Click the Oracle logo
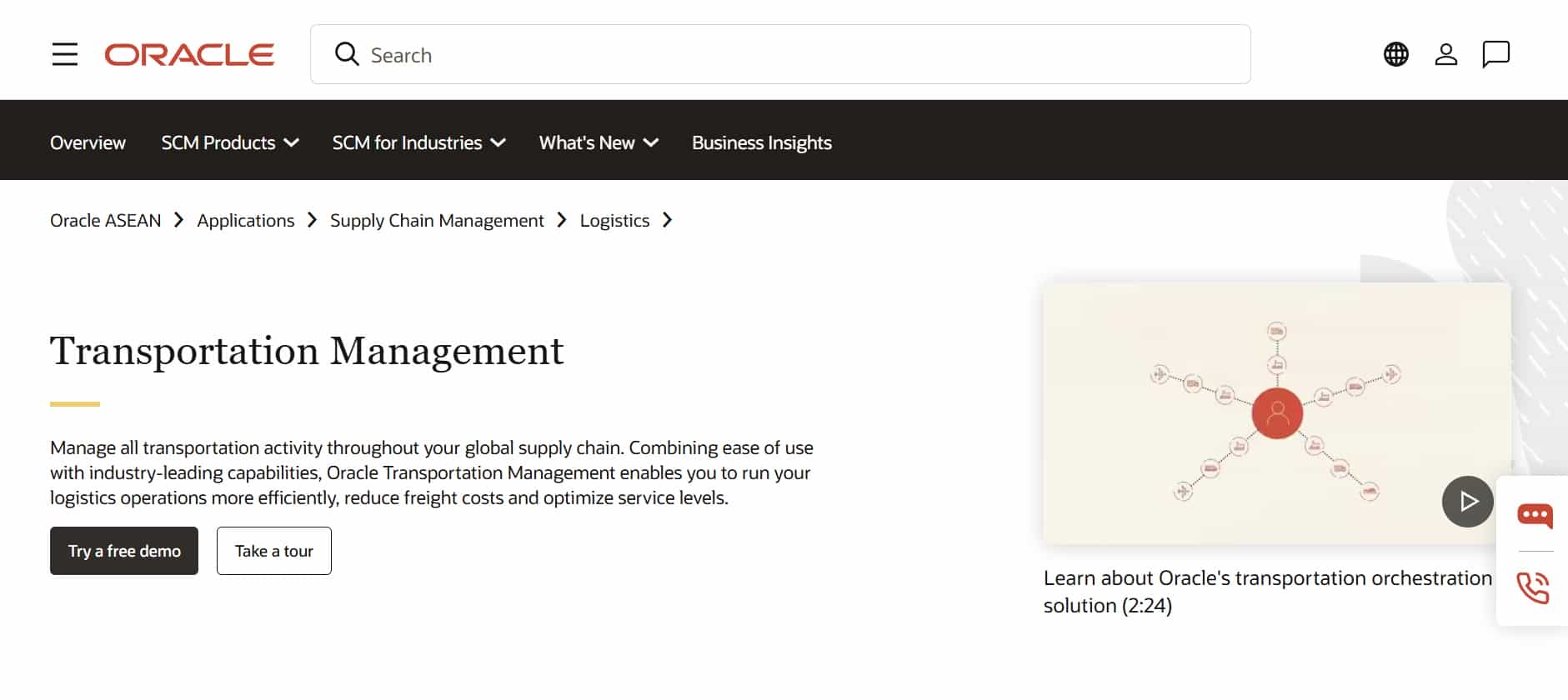The height and width of the screenshot is (700, 1568). [x=189, y=55]
